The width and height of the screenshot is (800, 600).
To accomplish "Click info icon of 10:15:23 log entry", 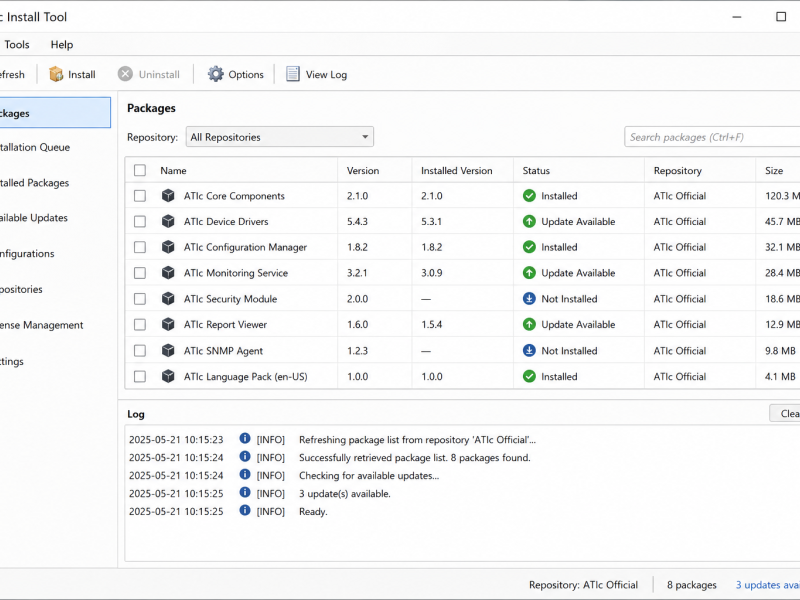I will 245,438.
